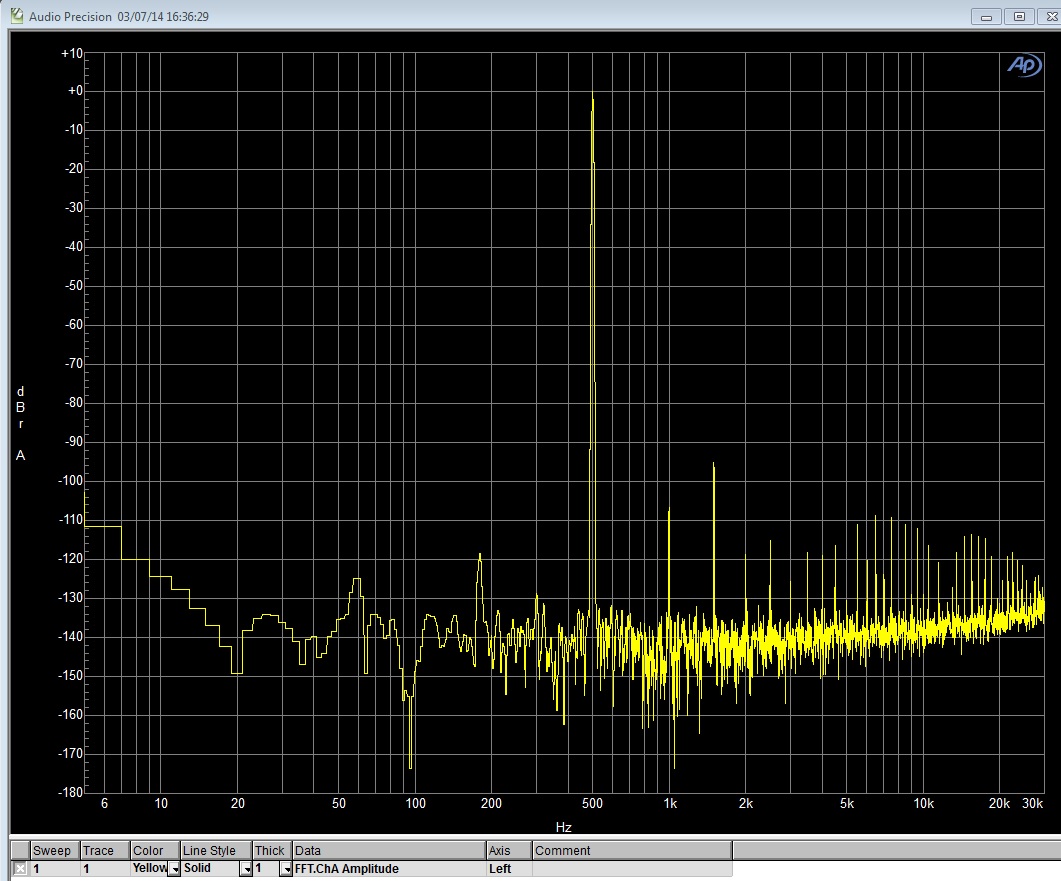This screenshot has height=881, width=1061.
Task: Click the Sweep value 1 cell
Action: [55, 869]
